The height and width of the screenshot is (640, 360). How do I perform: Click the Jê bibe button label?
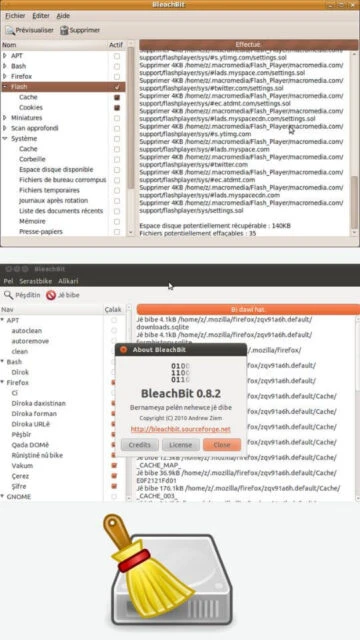(69, 295)
